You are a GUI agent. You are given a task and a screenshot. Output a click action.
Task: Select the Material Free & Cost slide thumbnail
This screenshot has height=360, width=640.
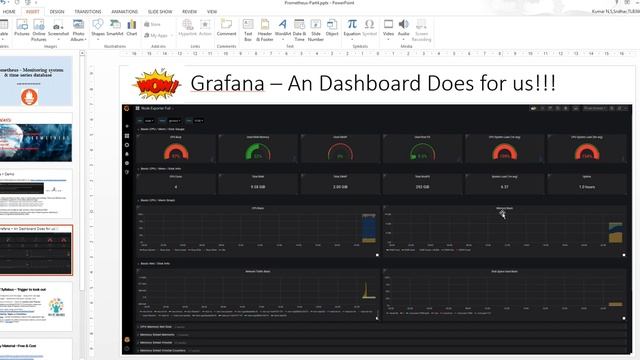click(x=36, y=349)
